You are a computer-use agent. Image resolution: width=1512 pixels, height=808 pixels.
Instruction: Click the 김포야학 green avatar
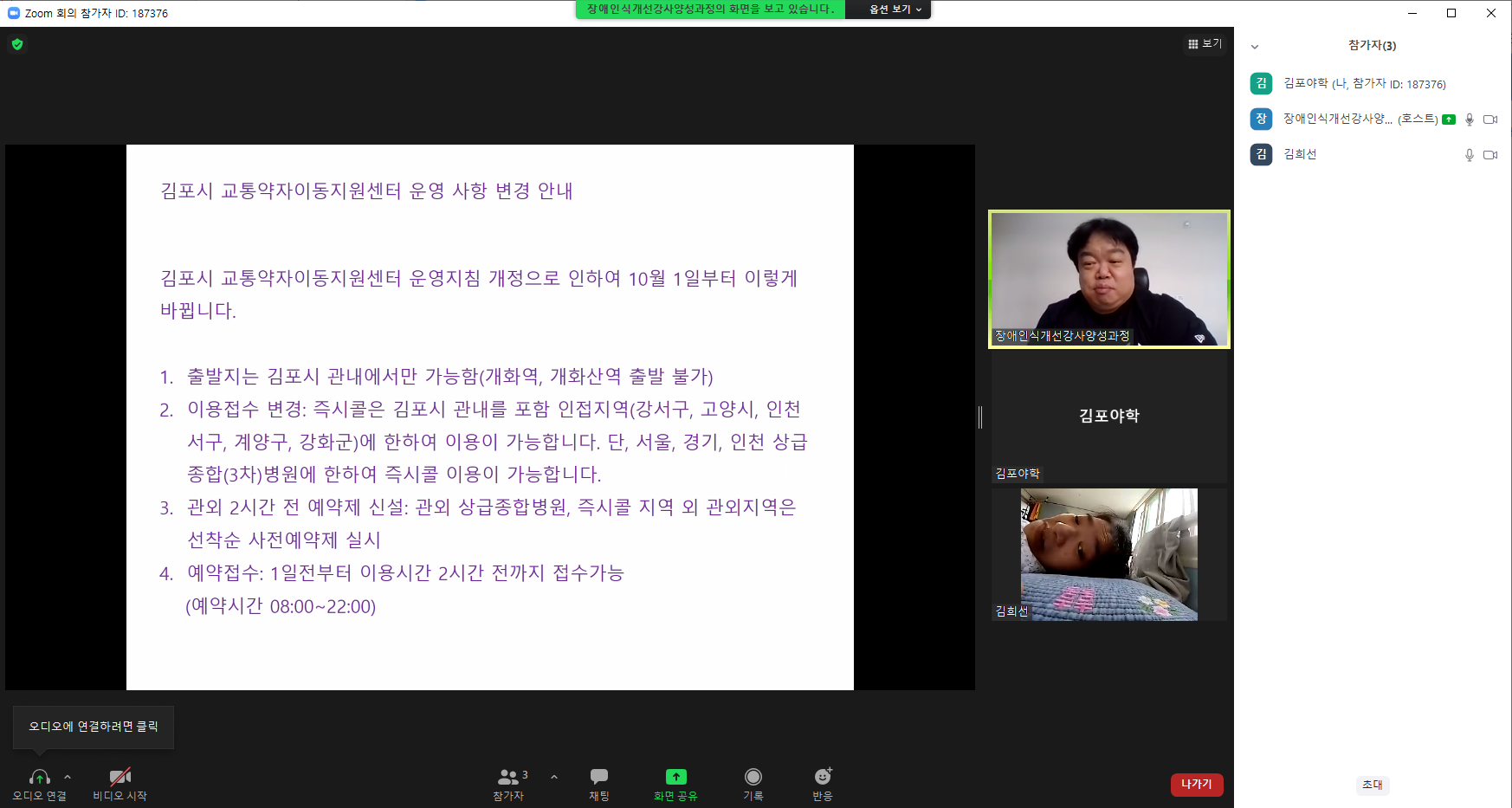1261,83
